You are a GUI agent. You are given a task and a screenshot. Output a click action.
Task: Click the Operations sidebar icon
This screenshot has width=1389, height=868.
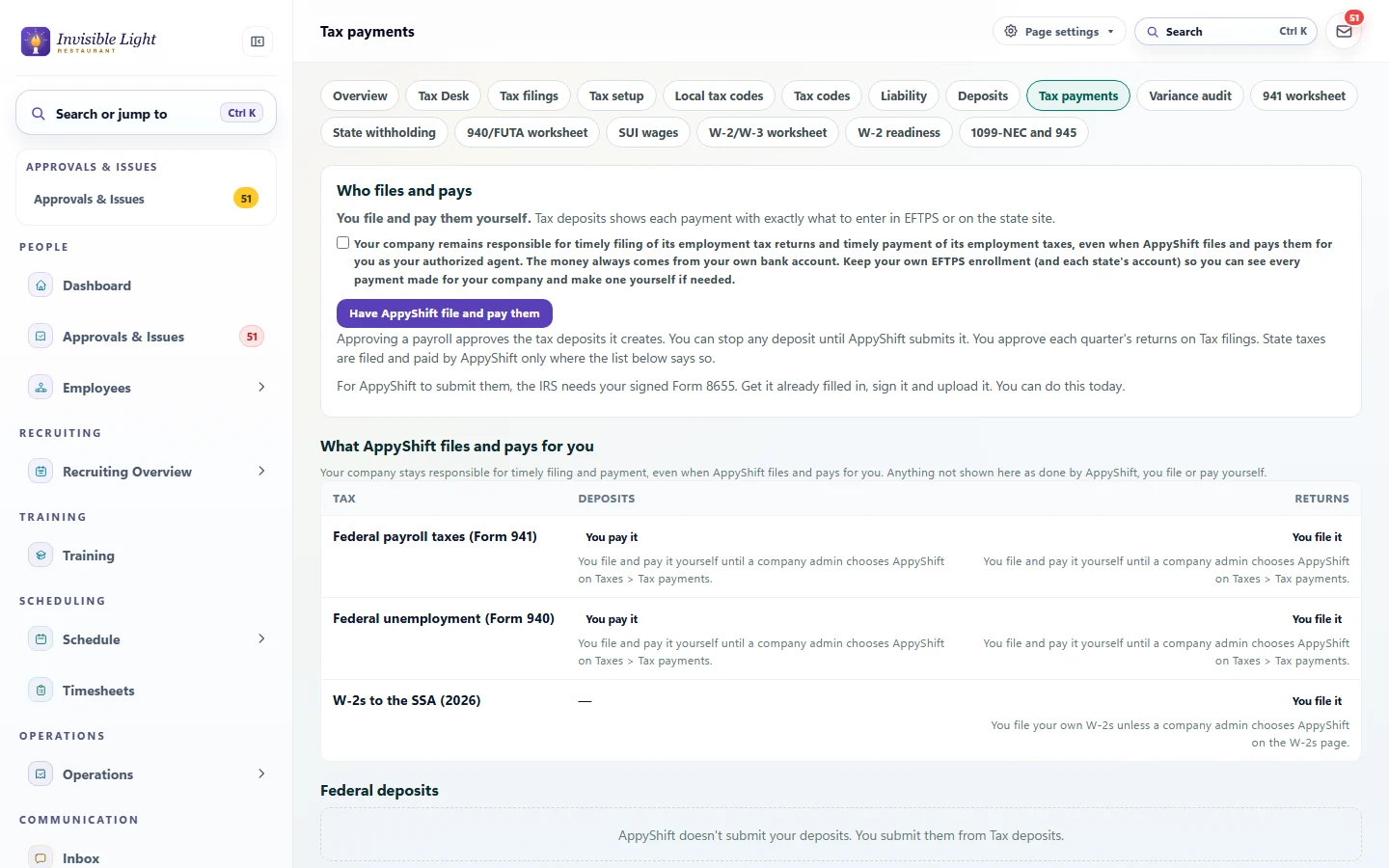point(41,774)
